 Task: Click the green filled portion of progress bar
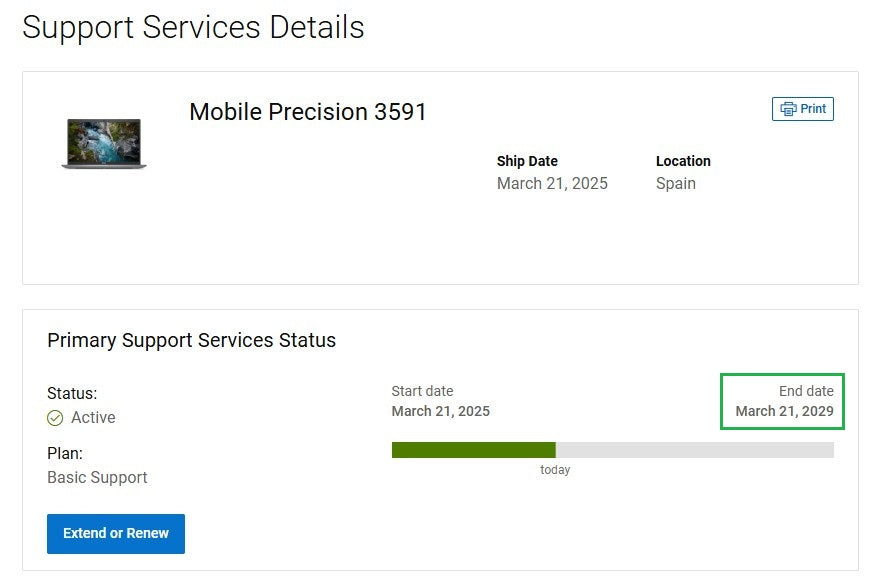[474, 450]
